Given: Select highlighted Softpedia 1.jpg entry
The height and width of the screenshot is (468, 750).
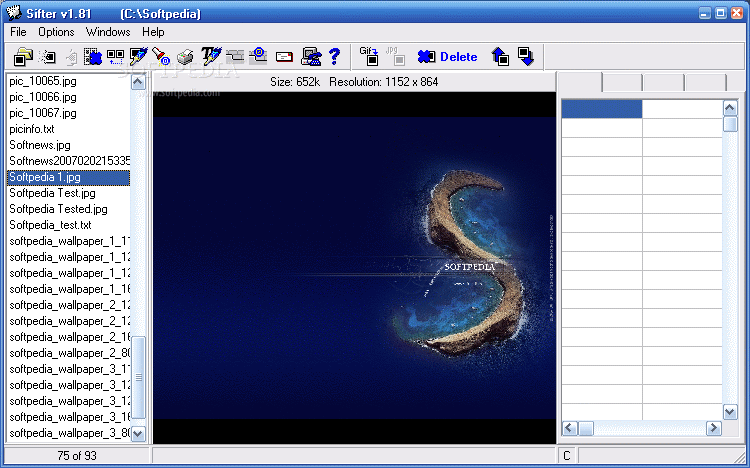Looking at the screenshot, I should click(x=68, y=177).
